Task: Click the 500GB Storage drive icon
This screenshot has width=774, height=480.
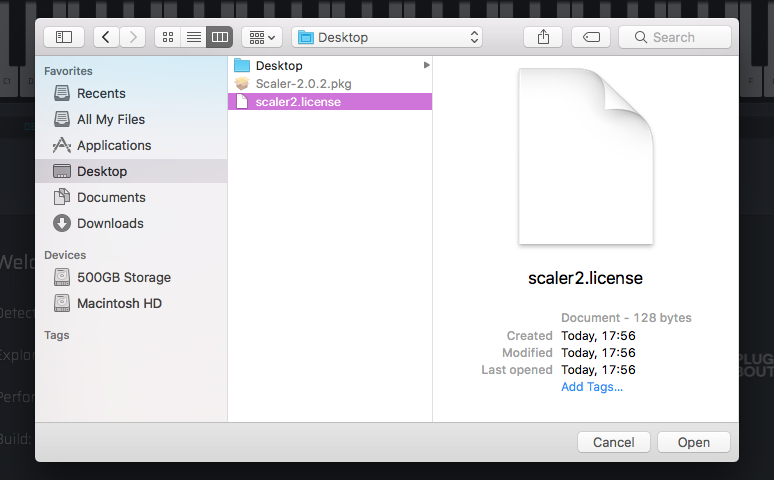Action: coord(62,277)
